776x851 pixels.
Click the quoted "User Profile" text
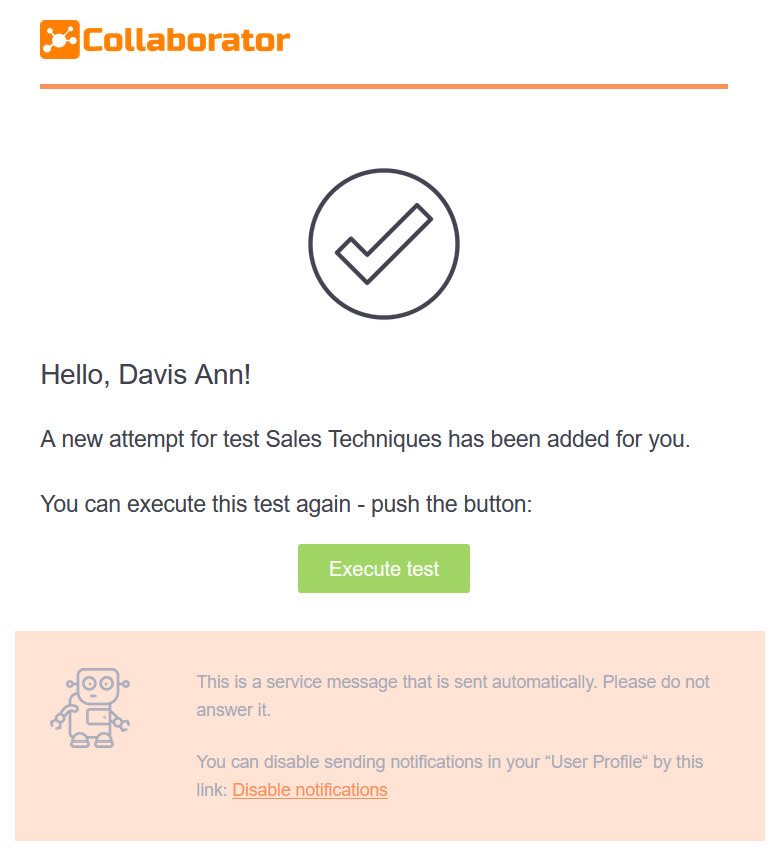586,762
